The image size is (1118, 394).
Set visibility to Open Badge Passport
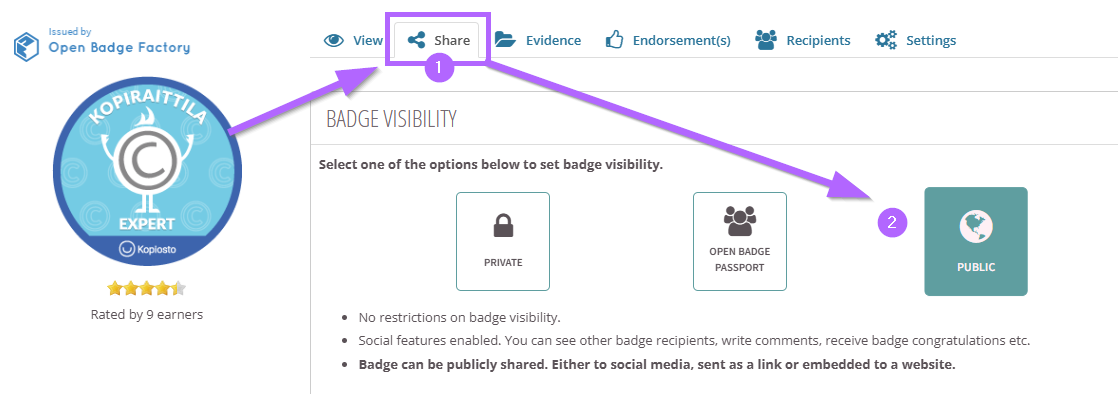[x=739, y=242]
